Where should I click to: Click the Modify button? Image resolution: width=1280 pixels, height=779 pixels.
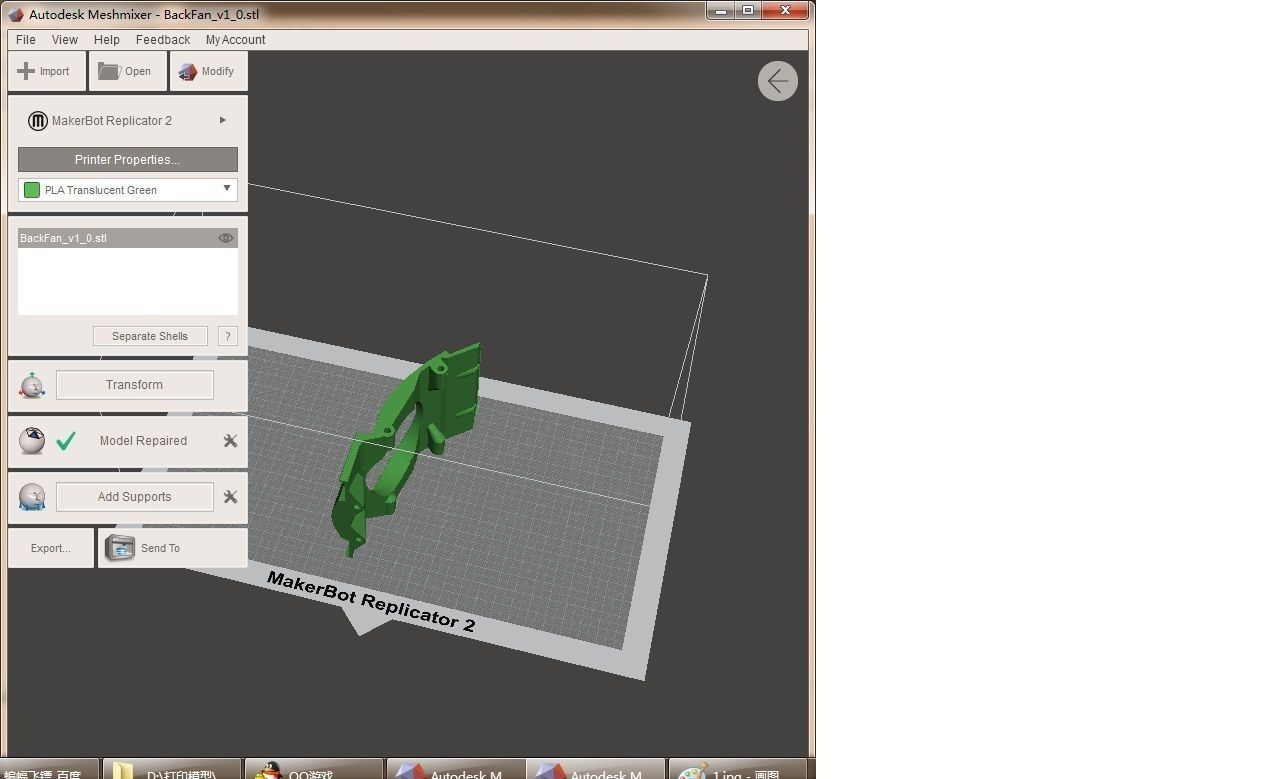[x=208, y=71]
